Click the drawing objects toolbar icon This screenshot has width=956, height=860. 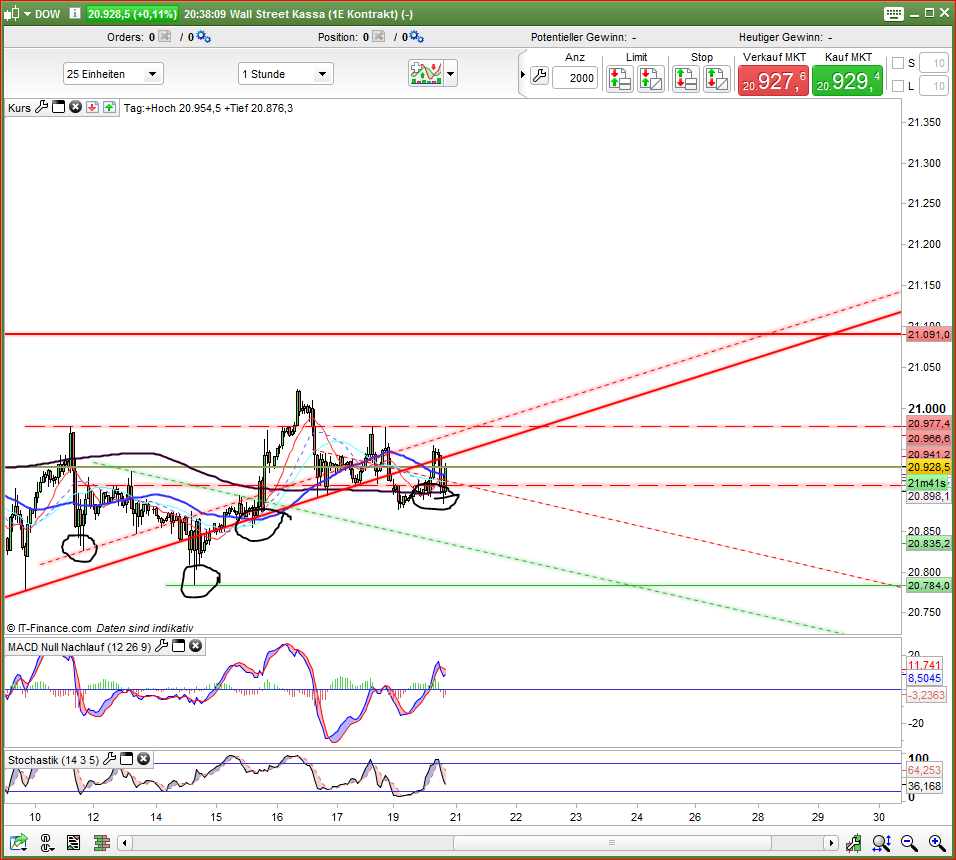point(854,843)
